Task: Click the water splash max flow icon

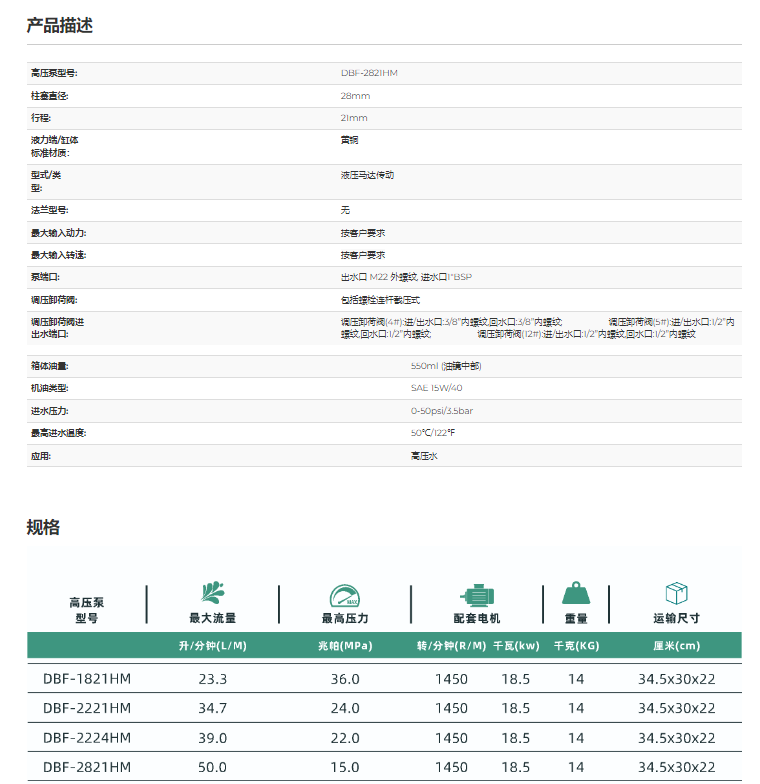Action: pyautogui.click(x=212, y=592)
